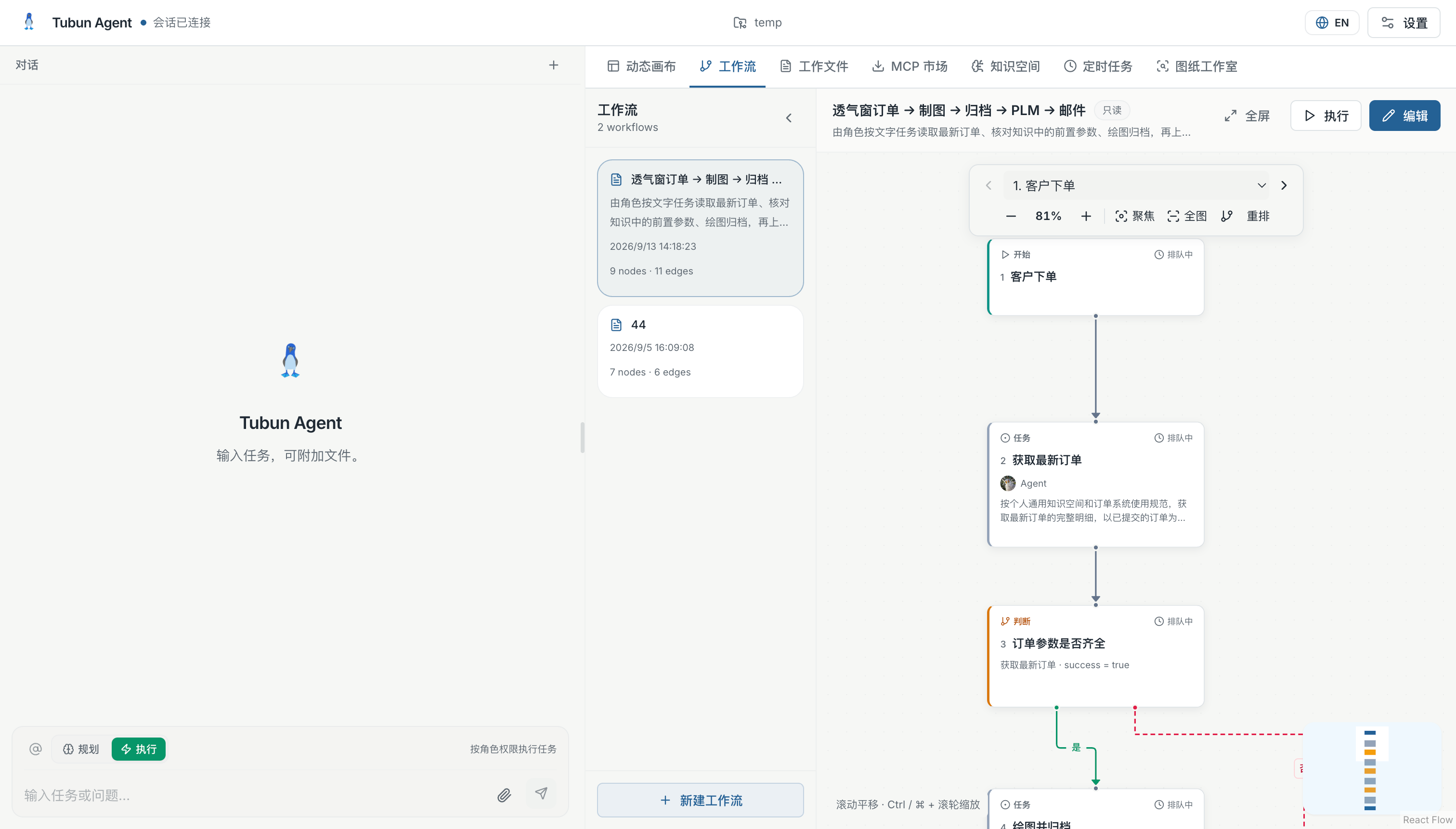Select the 工作流 tab
The image size is (1456, 829).
(727, 66)
